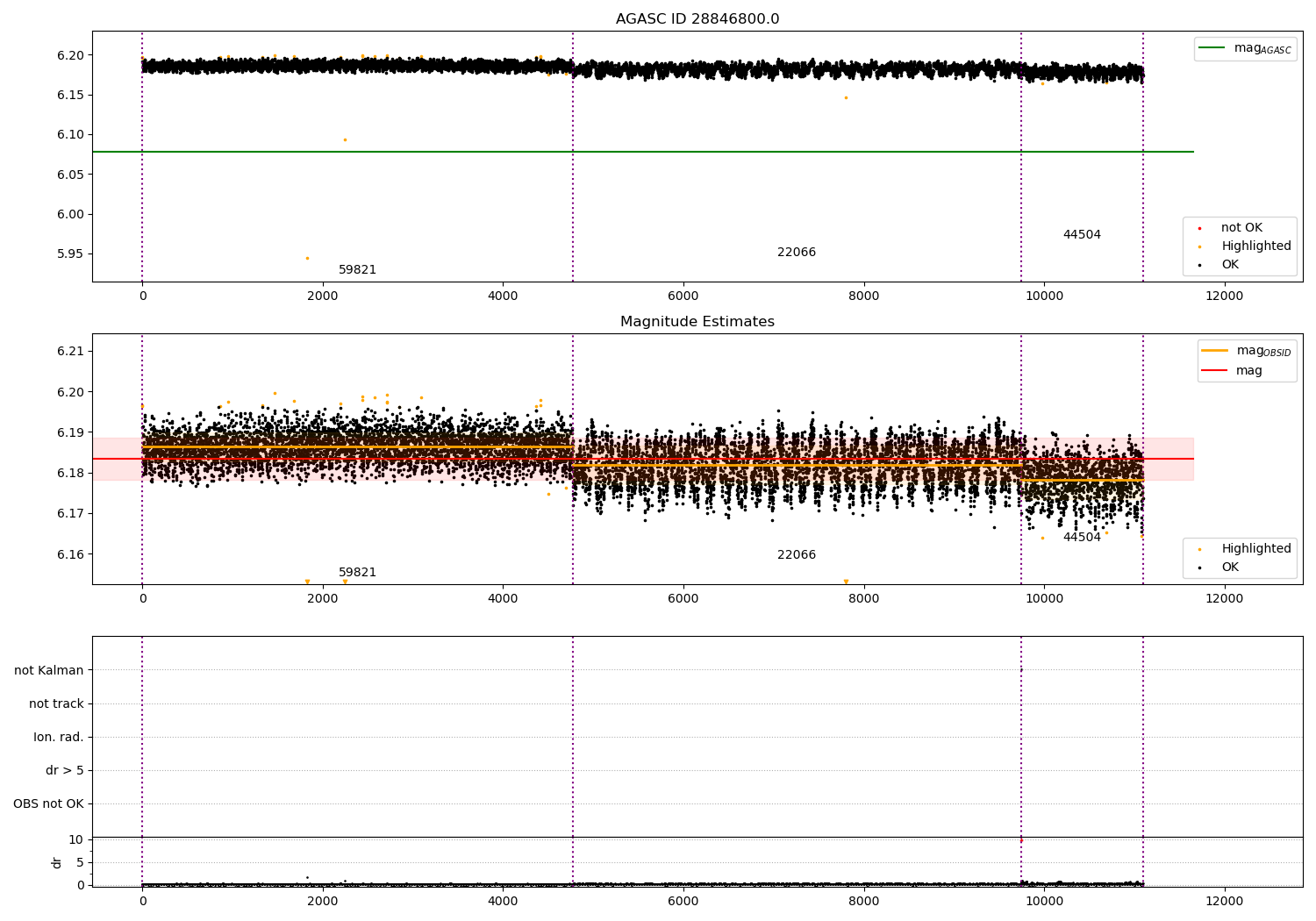
Task: Click y-axis tick 6.10 in AGASC ID plot
Action: (69, 135)
